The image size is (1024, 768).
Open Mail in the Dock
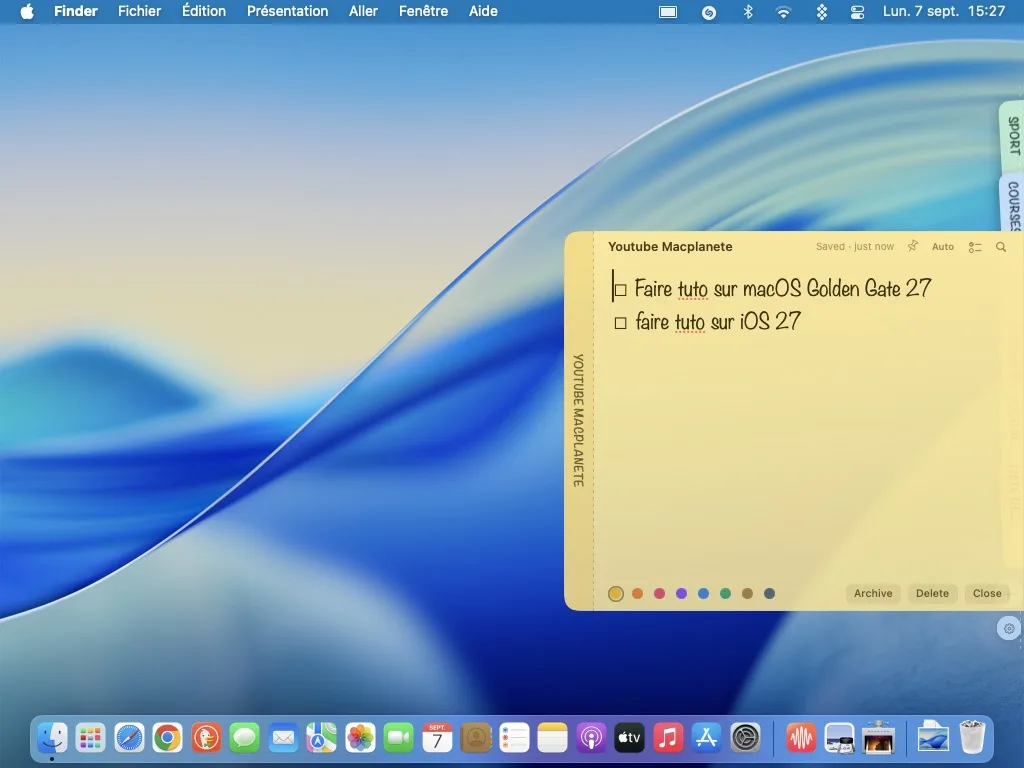[x=283, y=739]
